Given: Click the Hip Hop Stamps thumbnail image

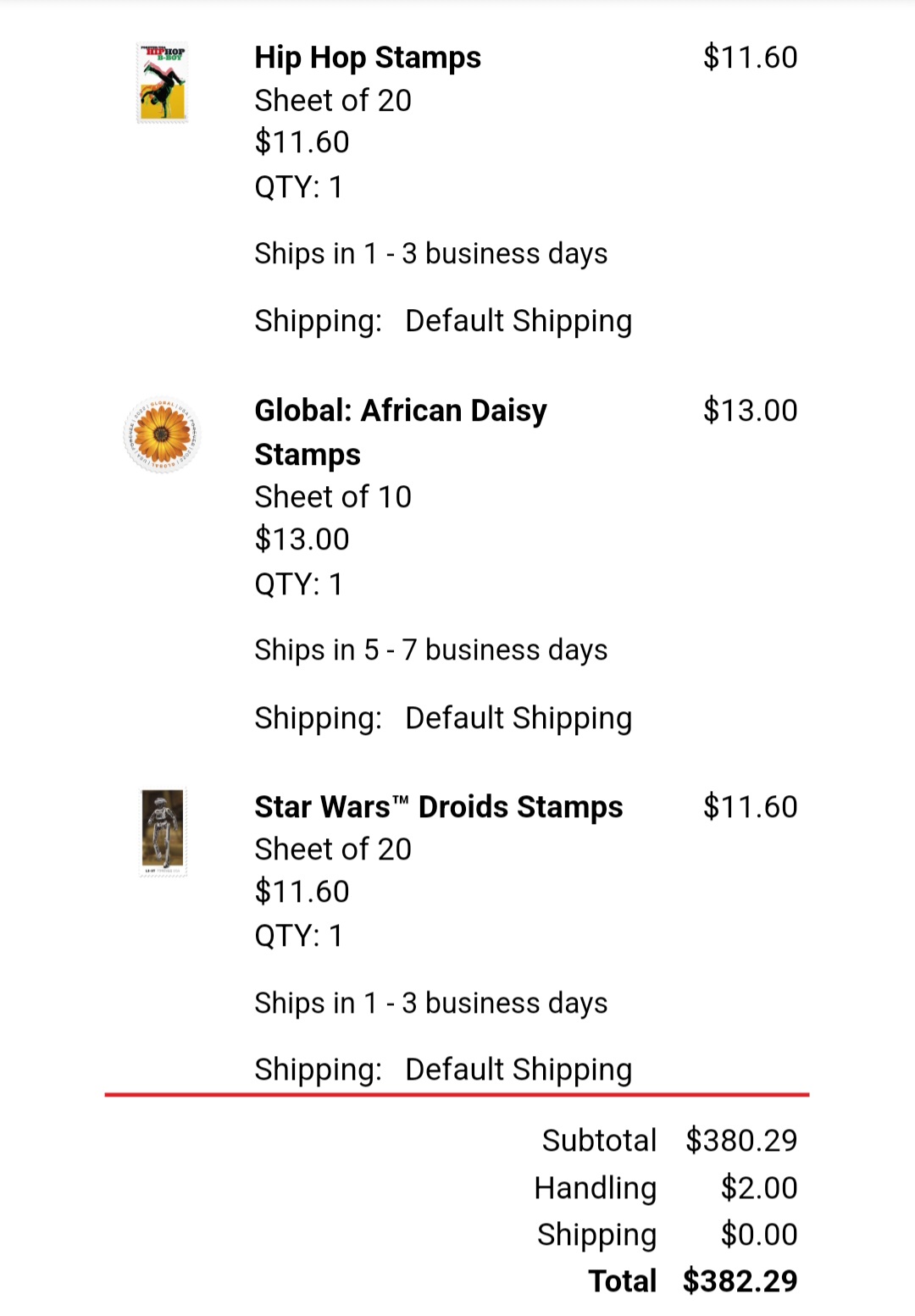Looking at the screenshot, I should (162, 83).
